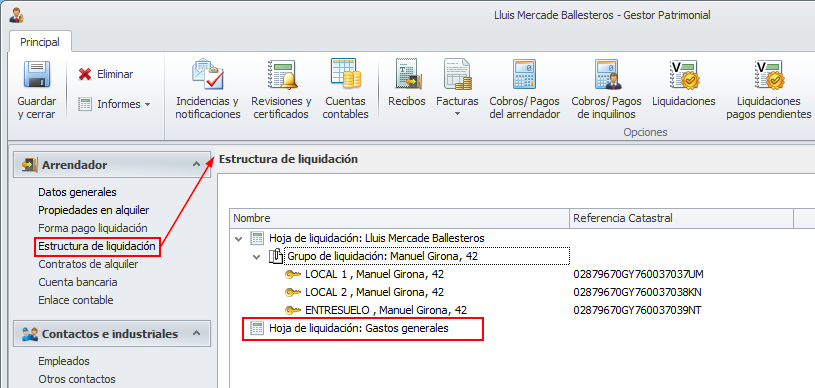Collapse Hoja de liquidación: Lluis Mercade Ballesteros node
This screenshot has width=815, height=388.
(x=238, y=239)
